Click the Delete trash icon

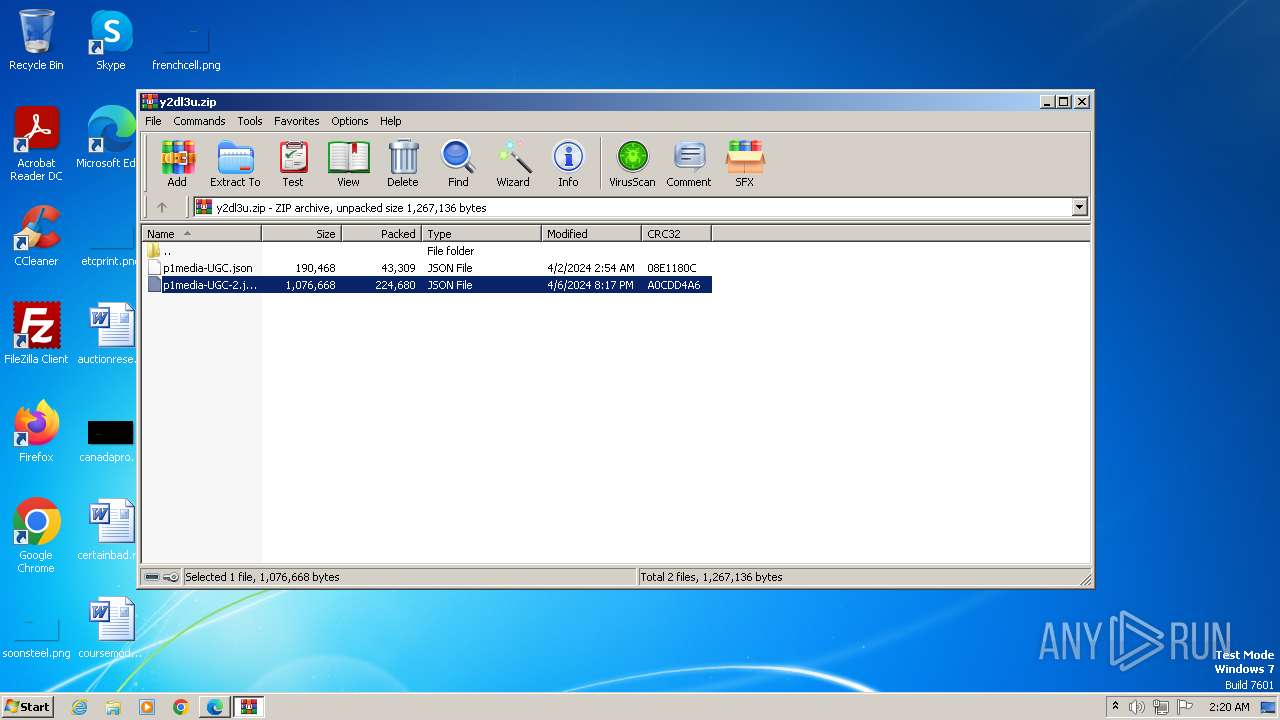point(403,164)
